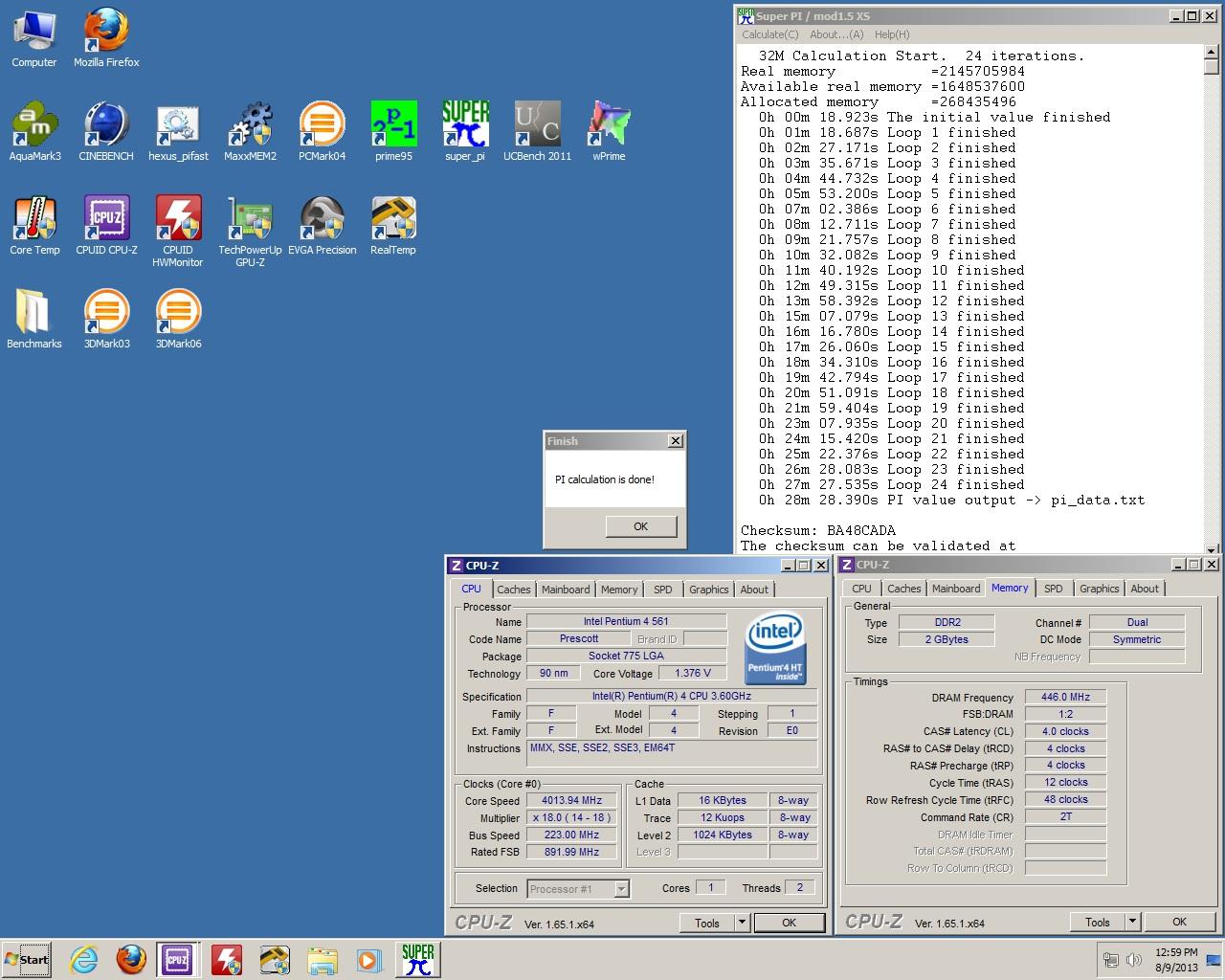Switch to Caches tab in left CPU-Z
1225x980 pixels.
[514, 590]
